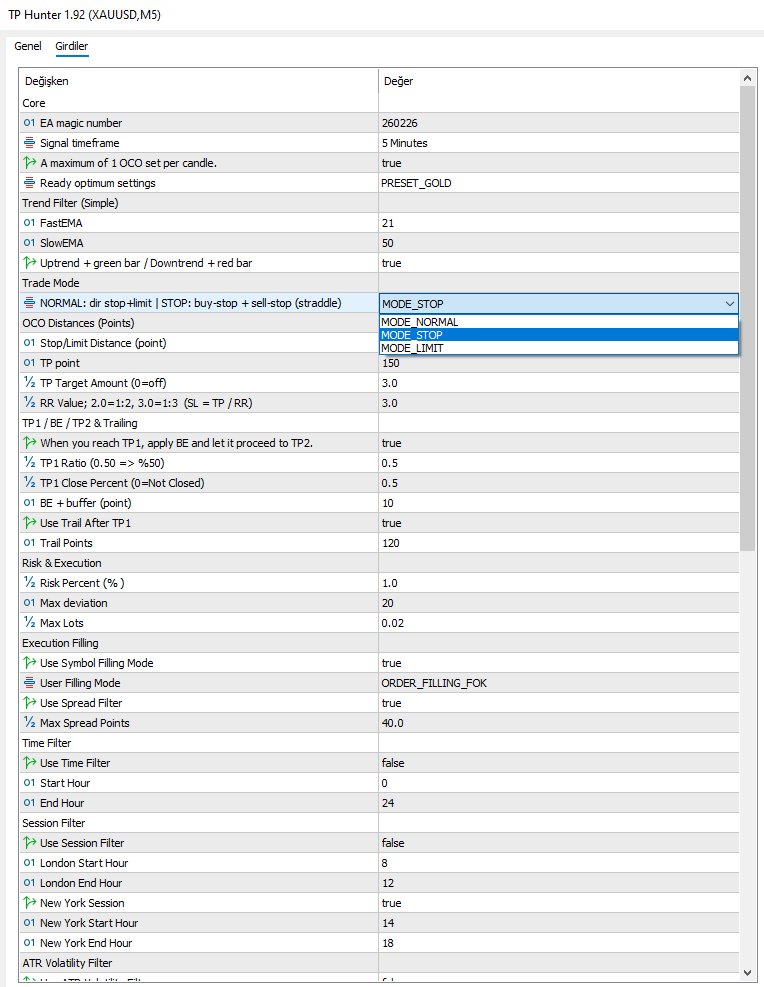
Task: Select the London End Hour value 12
Action: click(559, 883)
